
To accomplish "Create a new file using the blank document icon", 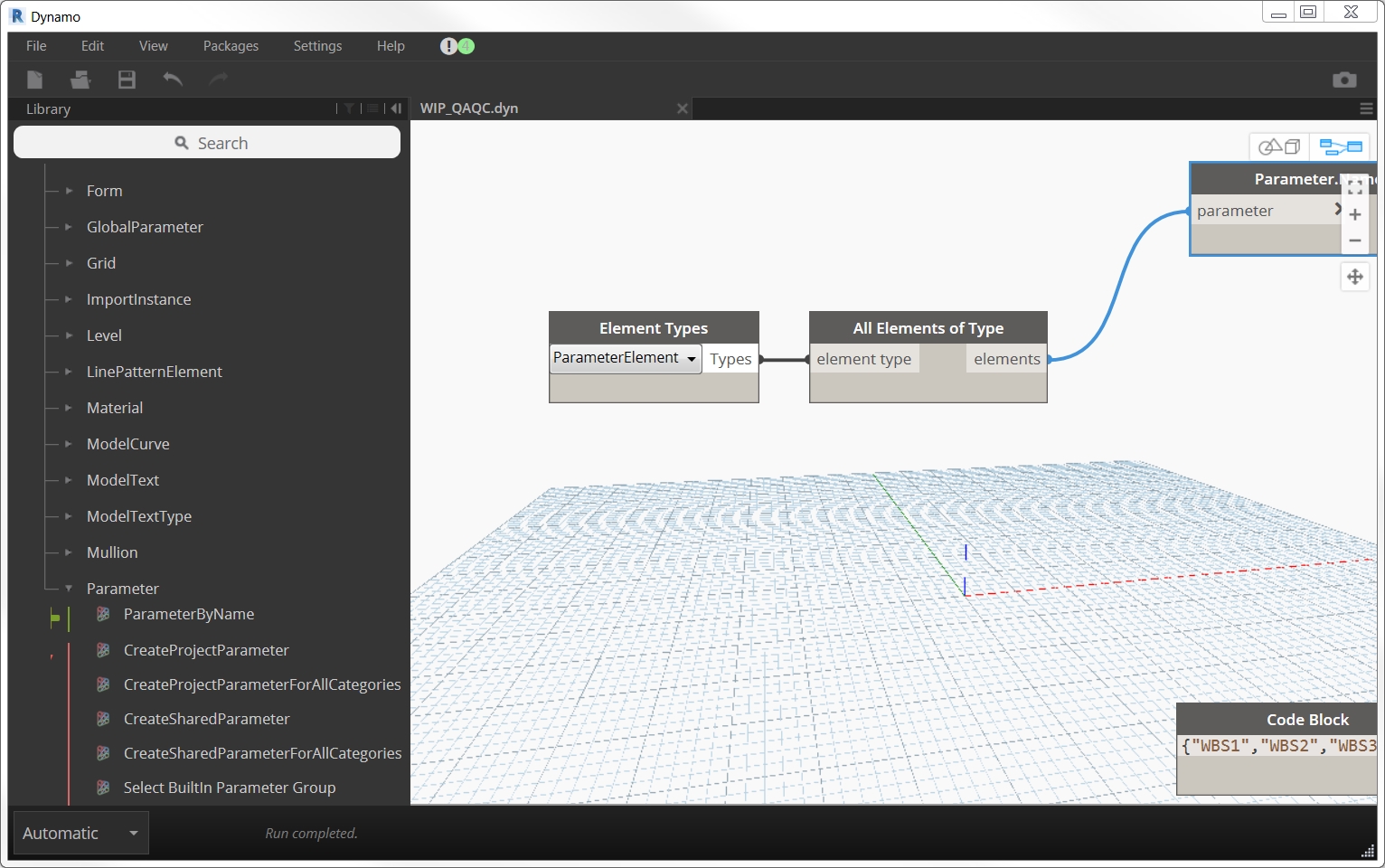I will 34,80.
